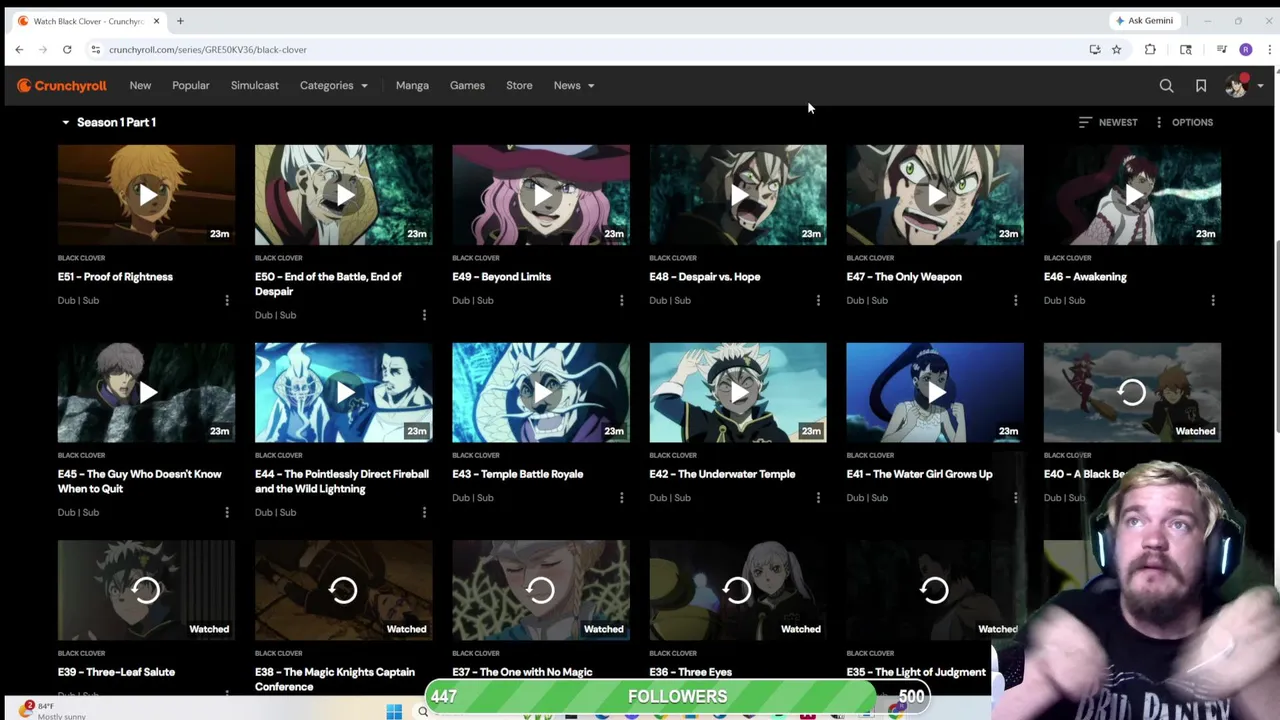Play E41 Water Girl Grows Up thumbnail

coord(934,392)
